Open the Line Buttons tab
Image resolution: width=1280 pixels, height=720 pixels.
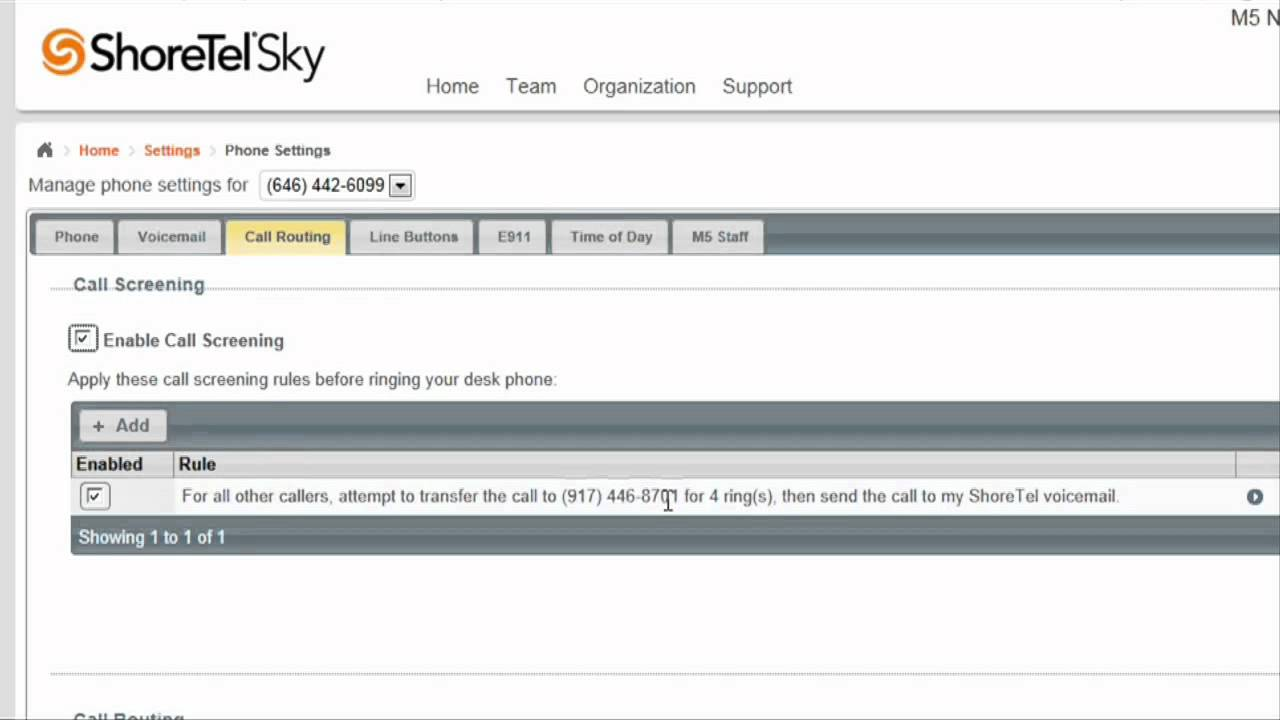coord(413,237)
